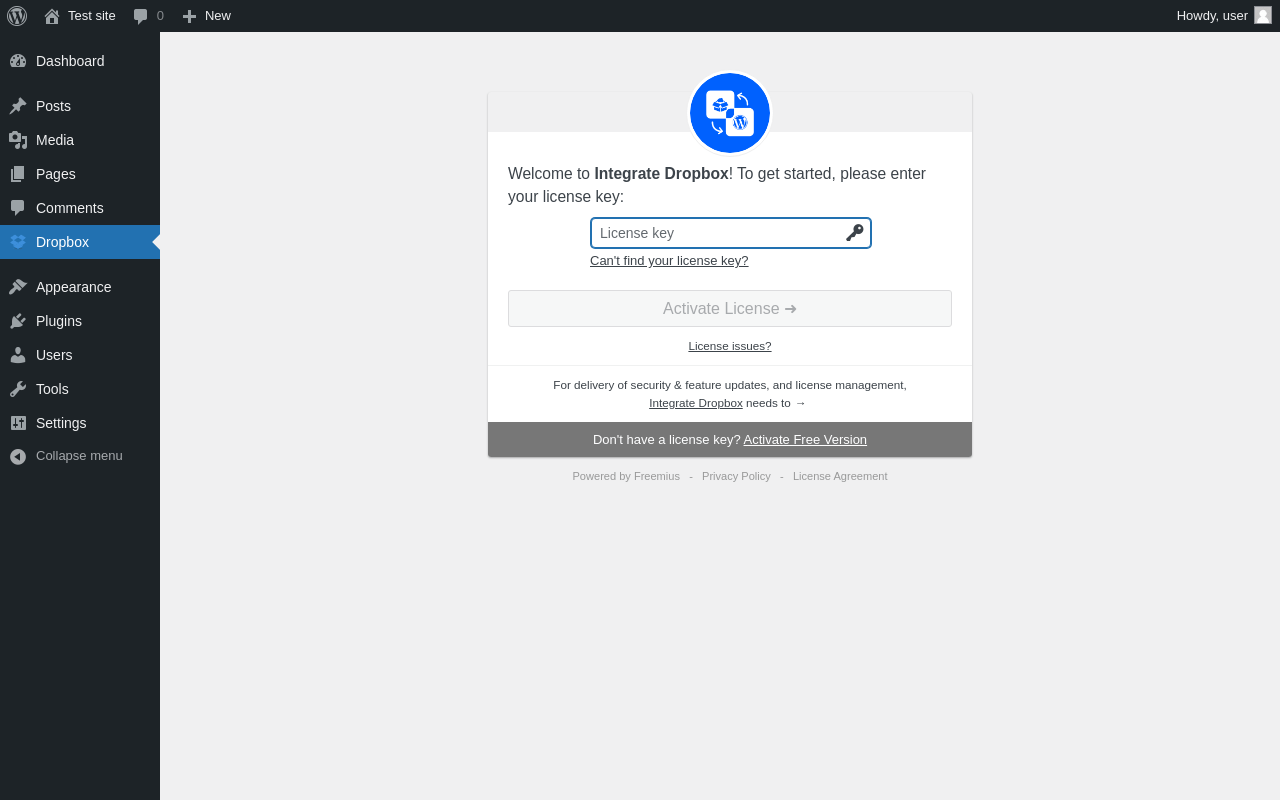Click the Dashboard gauge icon
The image size is (1280, 800).
pos(18,61)
